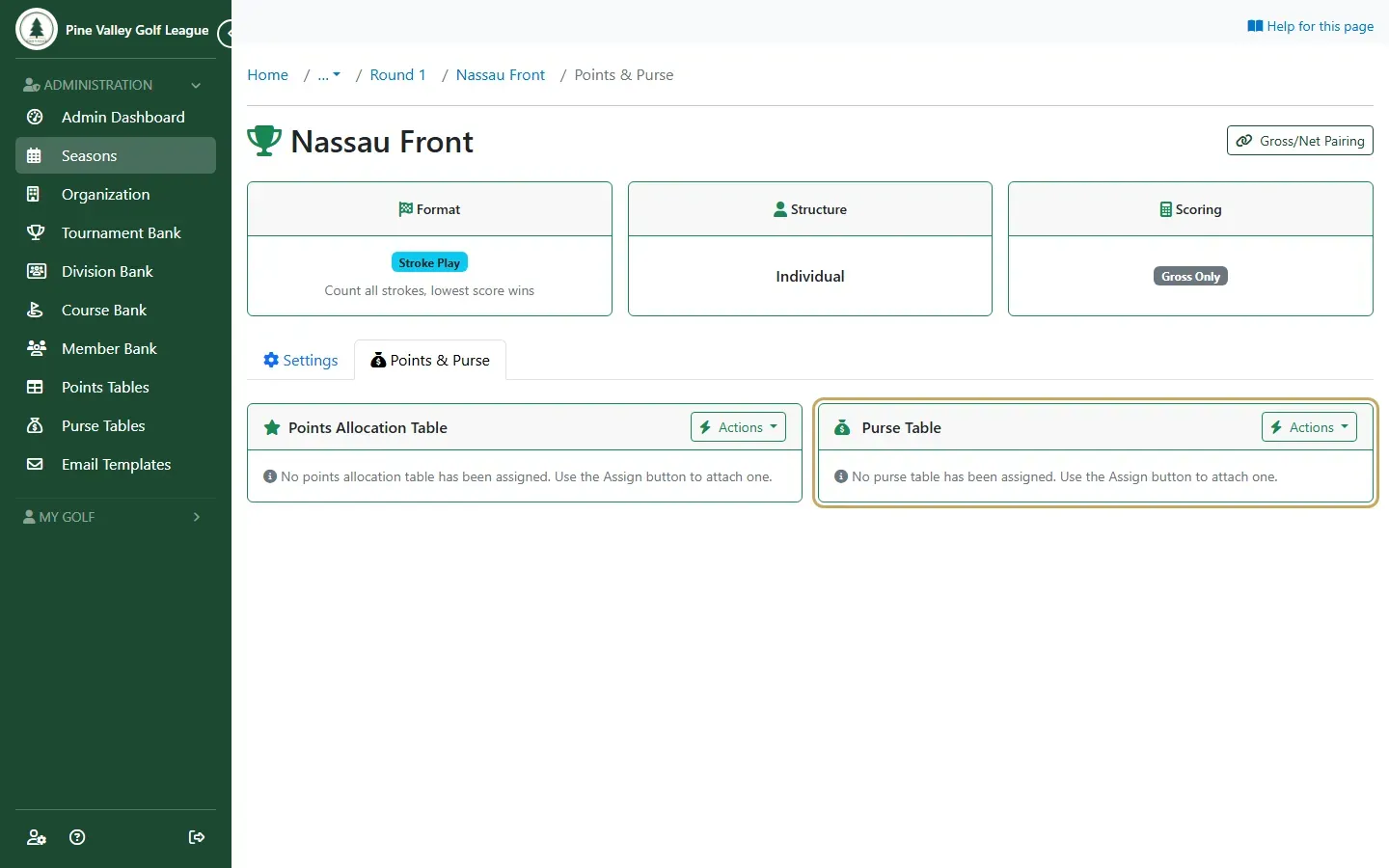Click the Format card header

point(429,209)
